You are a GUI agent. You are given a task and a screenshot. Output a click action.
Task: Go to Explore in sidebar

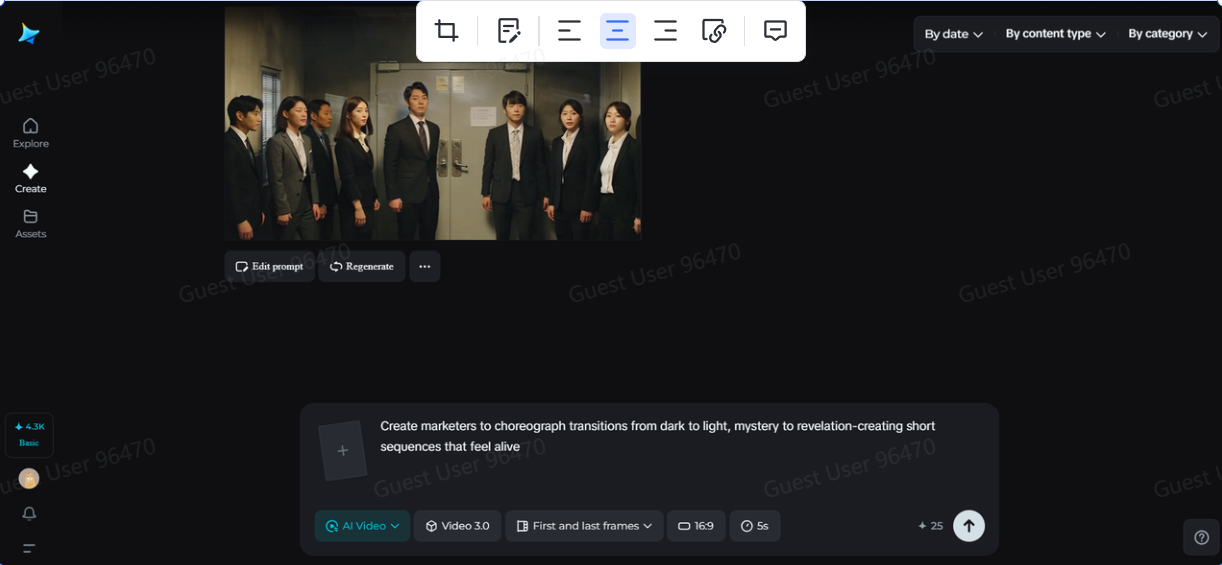[30, 132]
